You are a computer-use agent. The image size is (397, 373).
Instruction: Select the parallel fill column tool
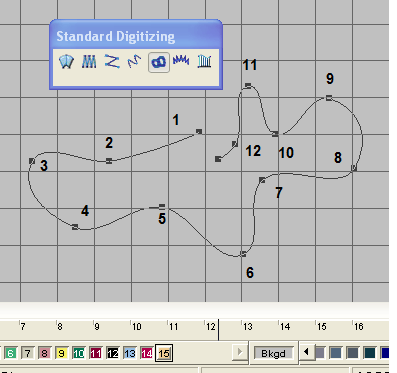(204, 62)
